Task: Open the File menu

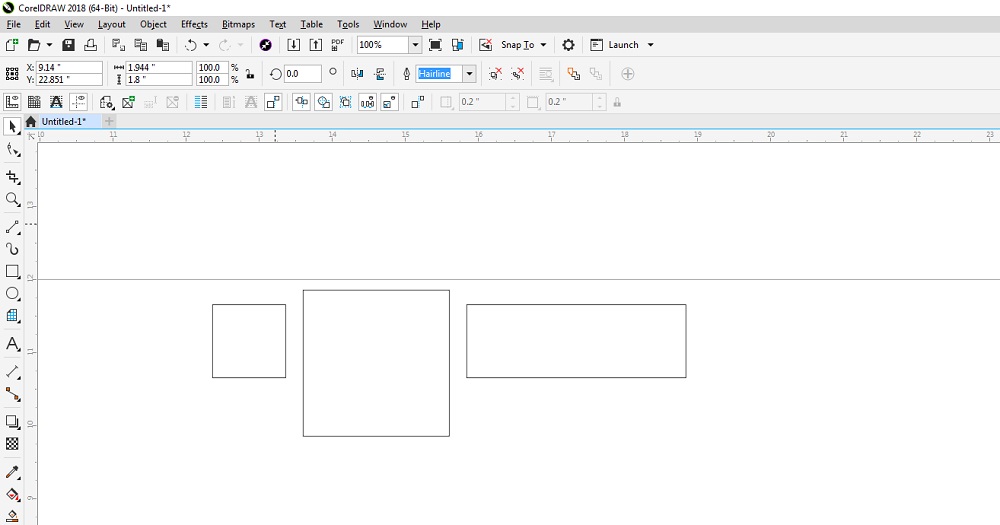Action: (x=13, y=24)
